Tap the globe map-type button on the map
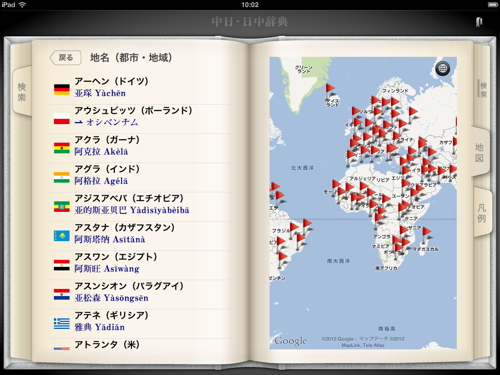 click(x=442, y=69)
